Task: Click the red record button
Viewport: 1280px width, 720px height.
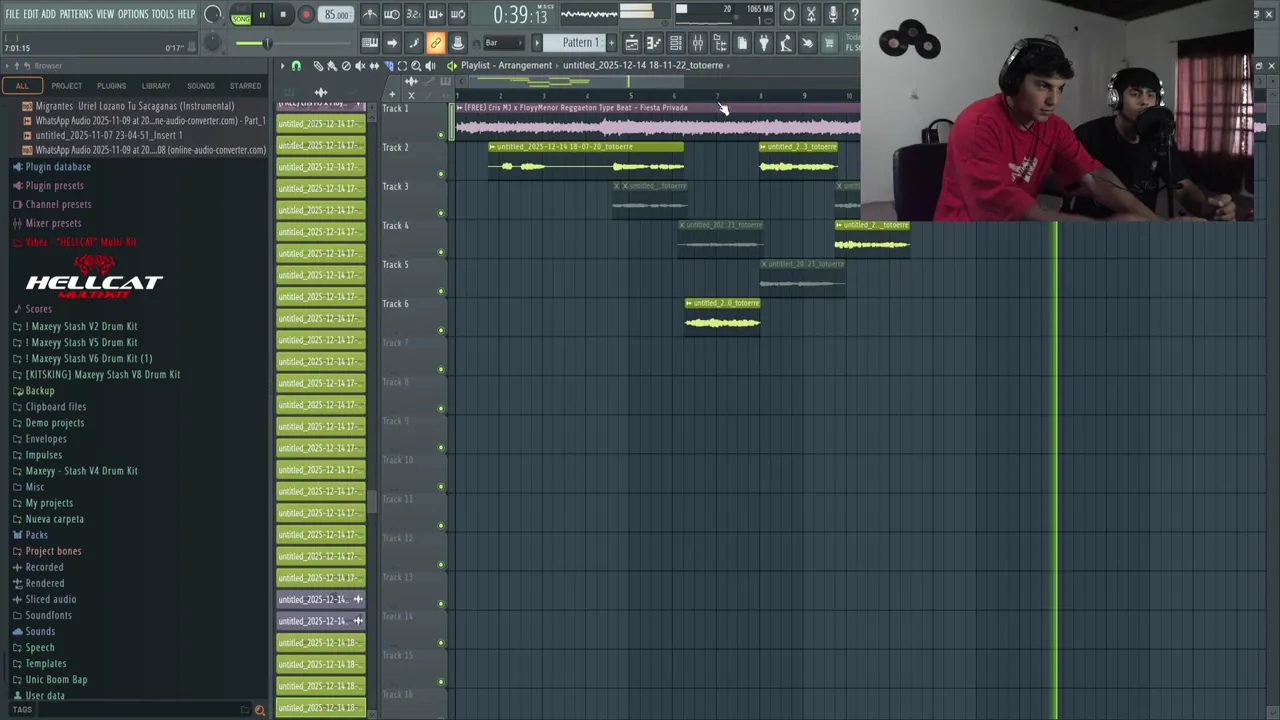Action: tap(306, 15)
